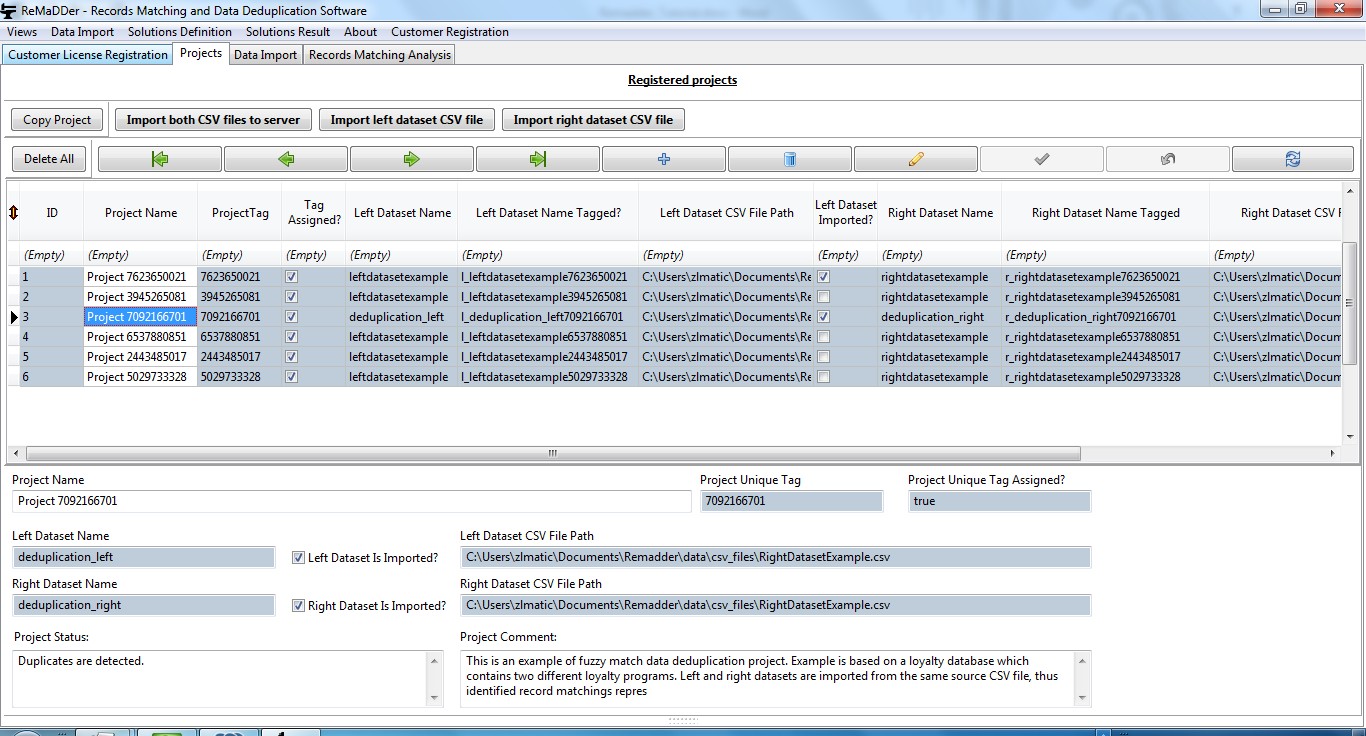Jump to last record navigation icon
Viewport: 1366px width, 736px height.
click(538, 159)
